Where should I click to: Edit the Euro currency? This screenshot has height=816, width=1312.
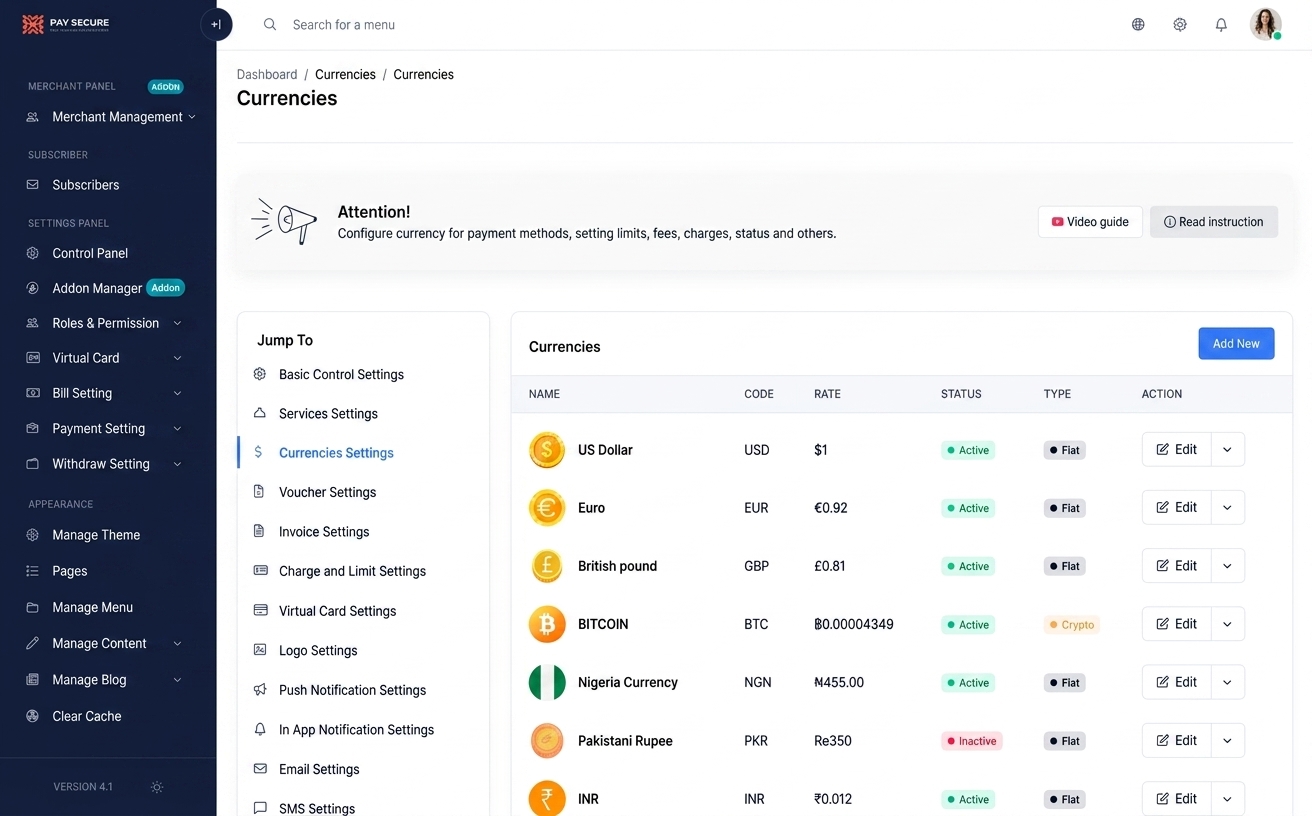(1176, 508)
